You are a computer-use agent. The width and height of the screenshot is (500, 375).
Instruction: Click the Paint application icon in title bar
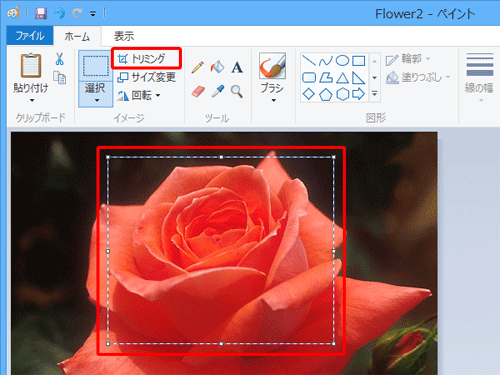point(13,13)
